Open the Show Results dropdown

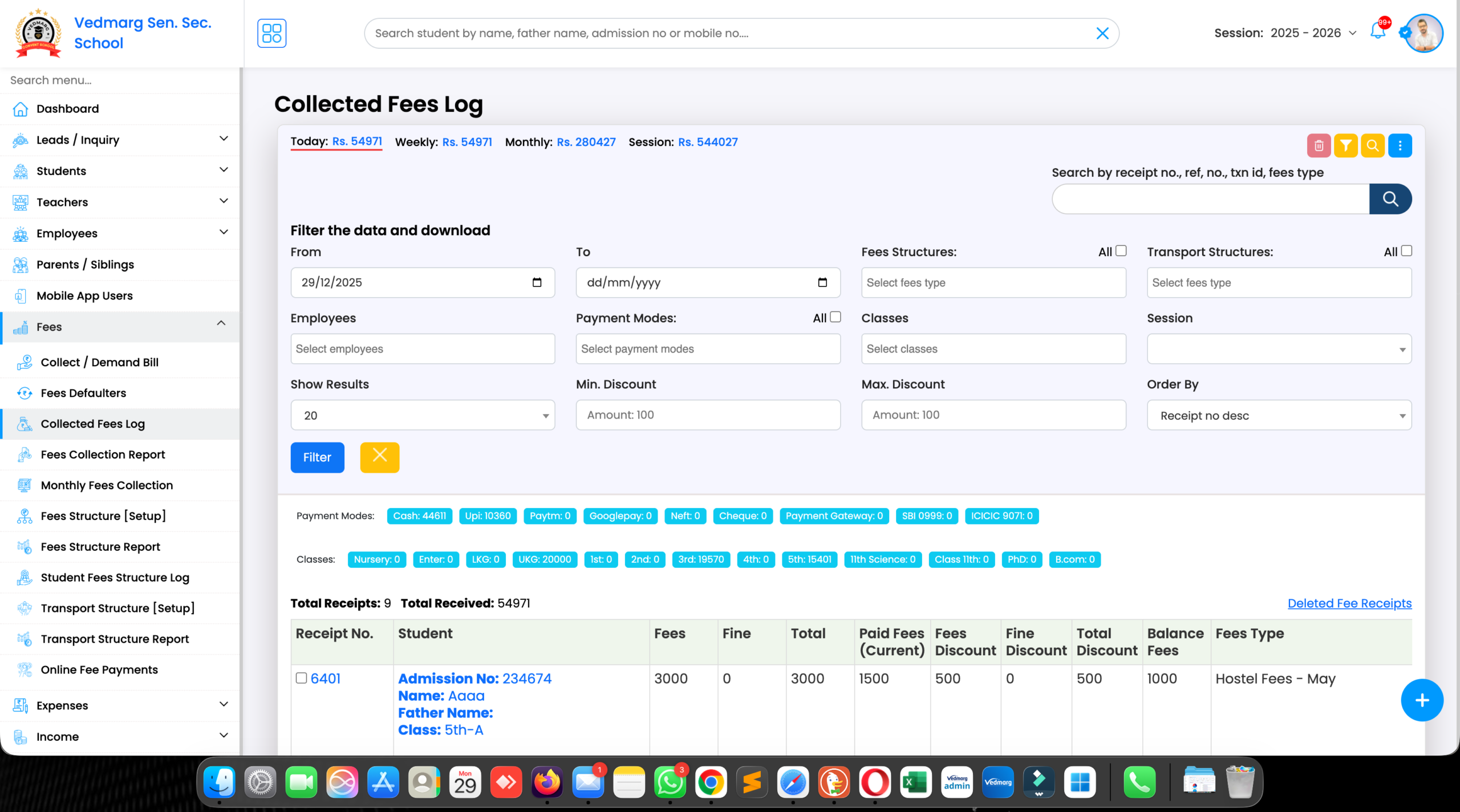[x=422, y=415]
